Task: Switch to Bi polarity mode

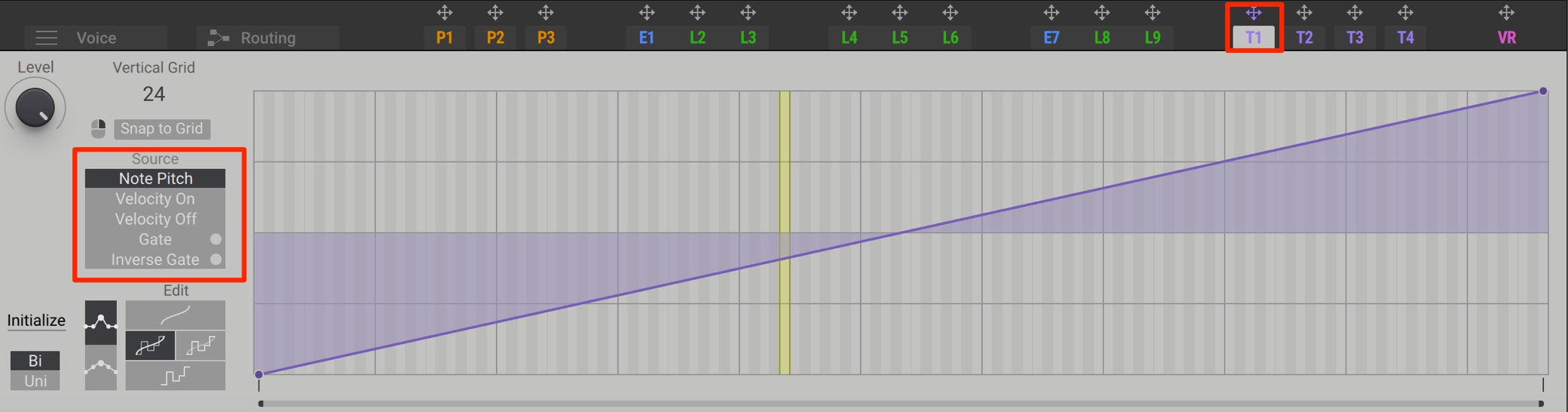Action: [x=35, y=361]
